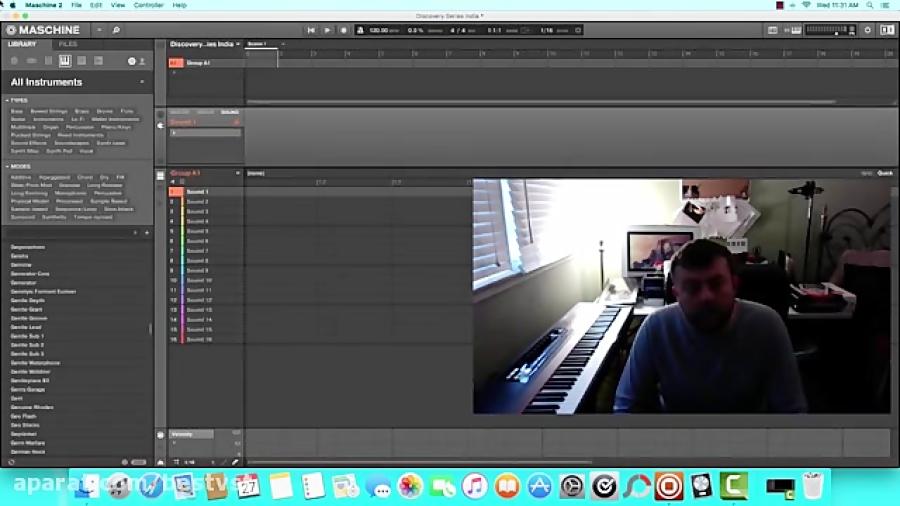
Task: Select the Velocity modulation lane
Action: tap(191, 434)
